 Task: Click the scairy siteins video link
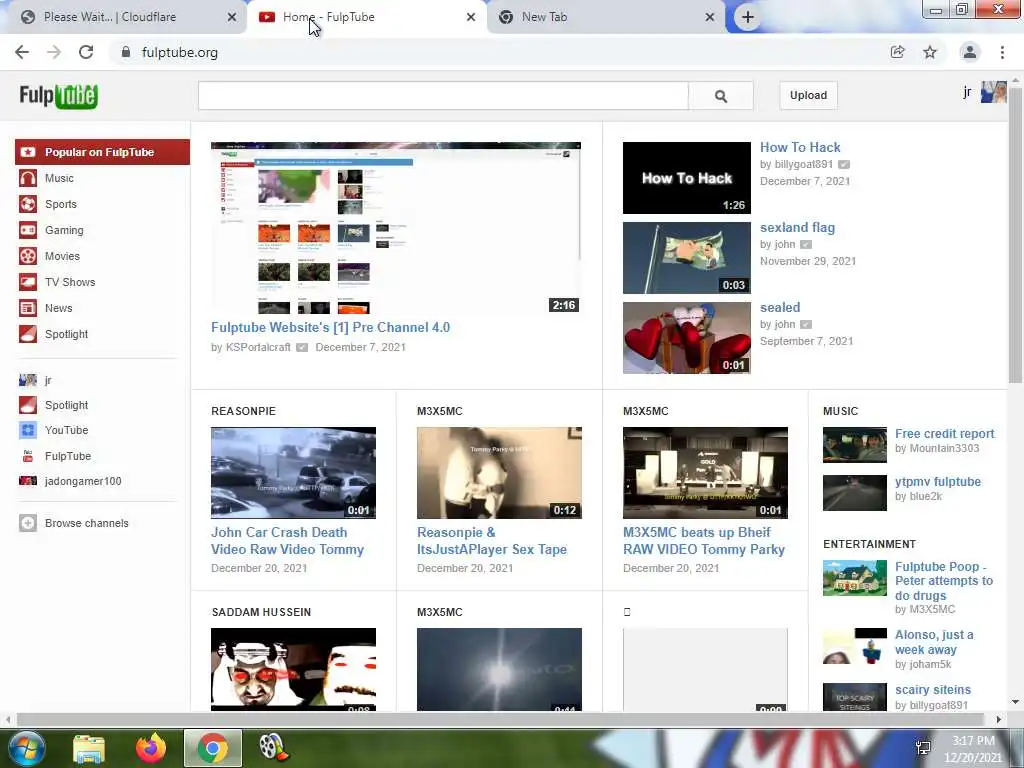click(933, 690)
